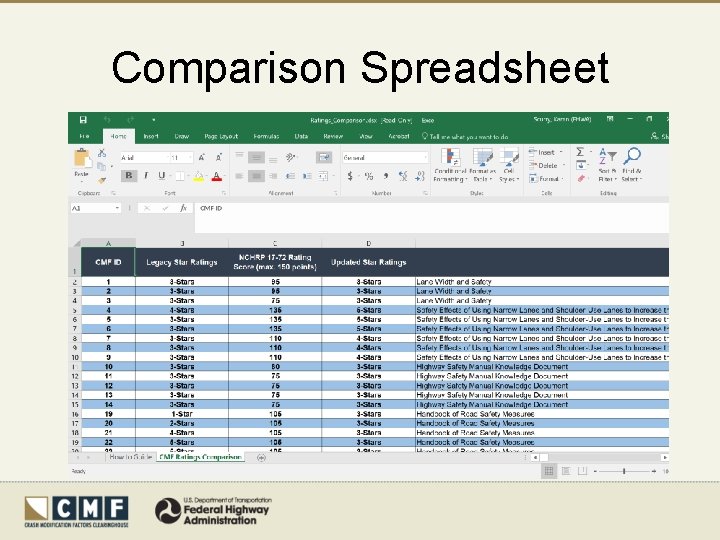Click the AutoSum sigma button
The width and height of the screenshot is (720, 540).
click(x=580, y=152)
